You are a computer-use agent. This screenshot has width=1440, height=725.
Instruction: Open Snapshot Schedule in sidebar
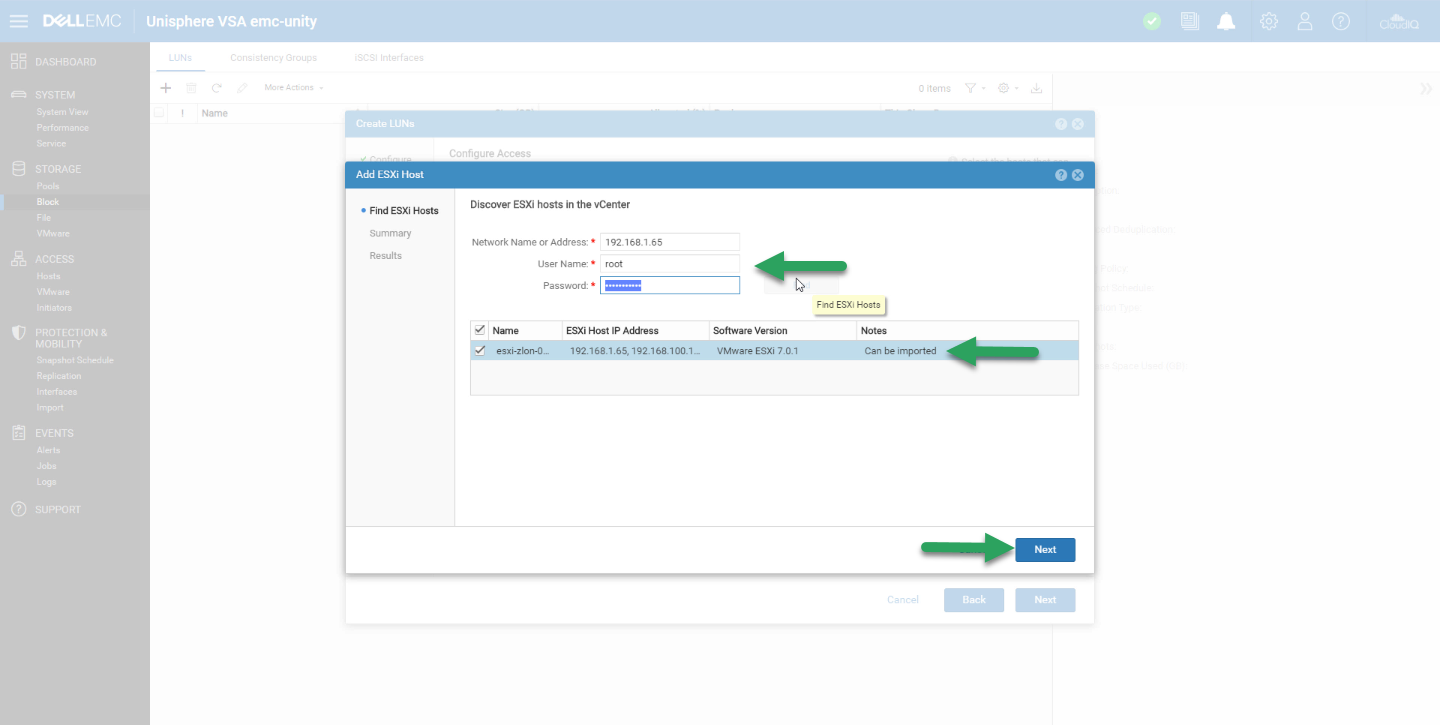coord(75,360)
